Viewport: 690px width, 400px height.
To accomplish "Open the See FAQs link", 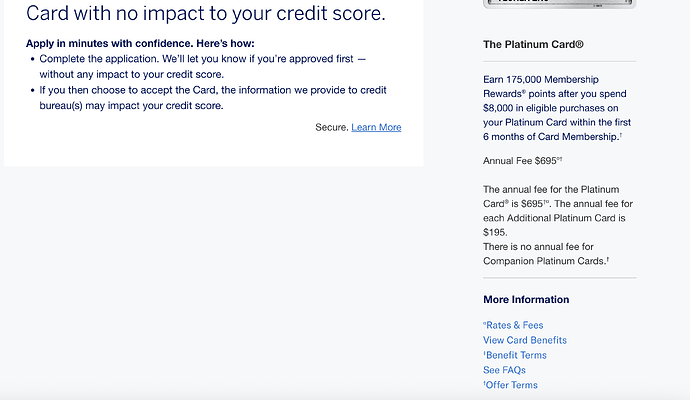I will (x=504, y=370).
